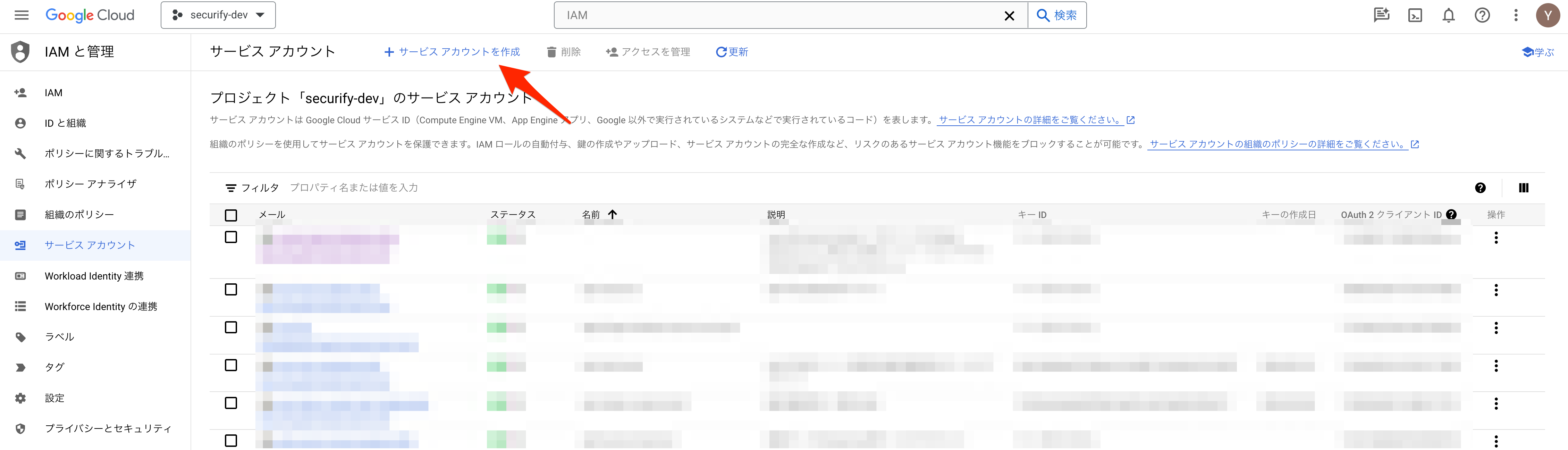
Task: Click the フィルタ filter icon
Action: coord(231,188)
